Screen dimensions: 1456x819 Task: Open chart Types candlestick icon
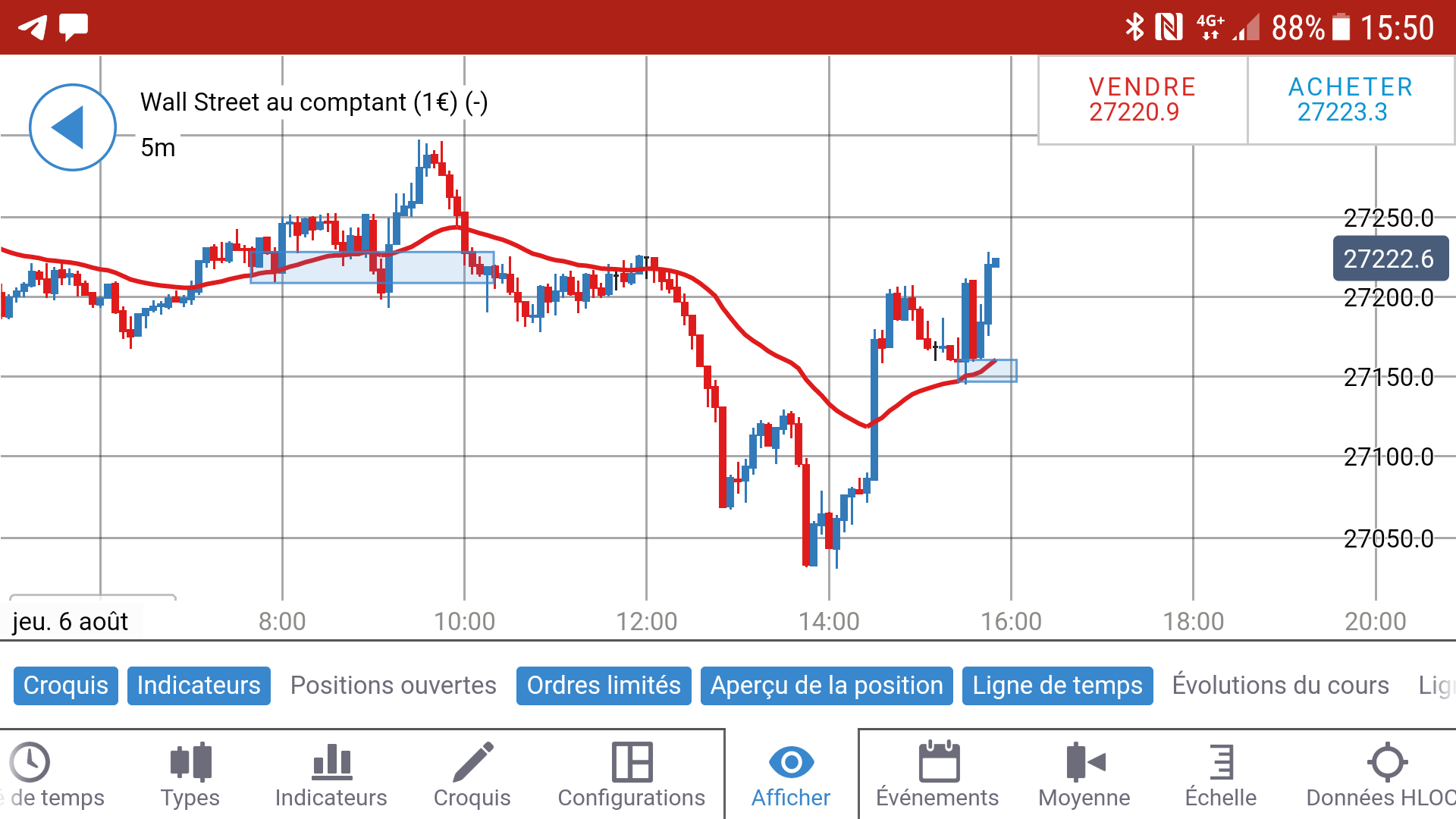190,762
